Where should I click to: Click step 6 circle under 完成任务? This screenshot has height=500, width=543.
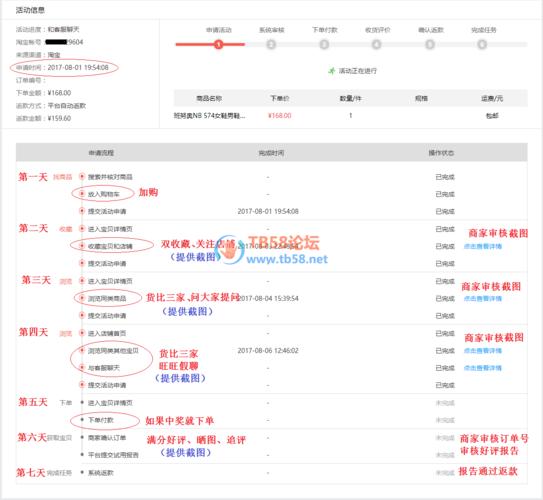(x=482, y=44)
